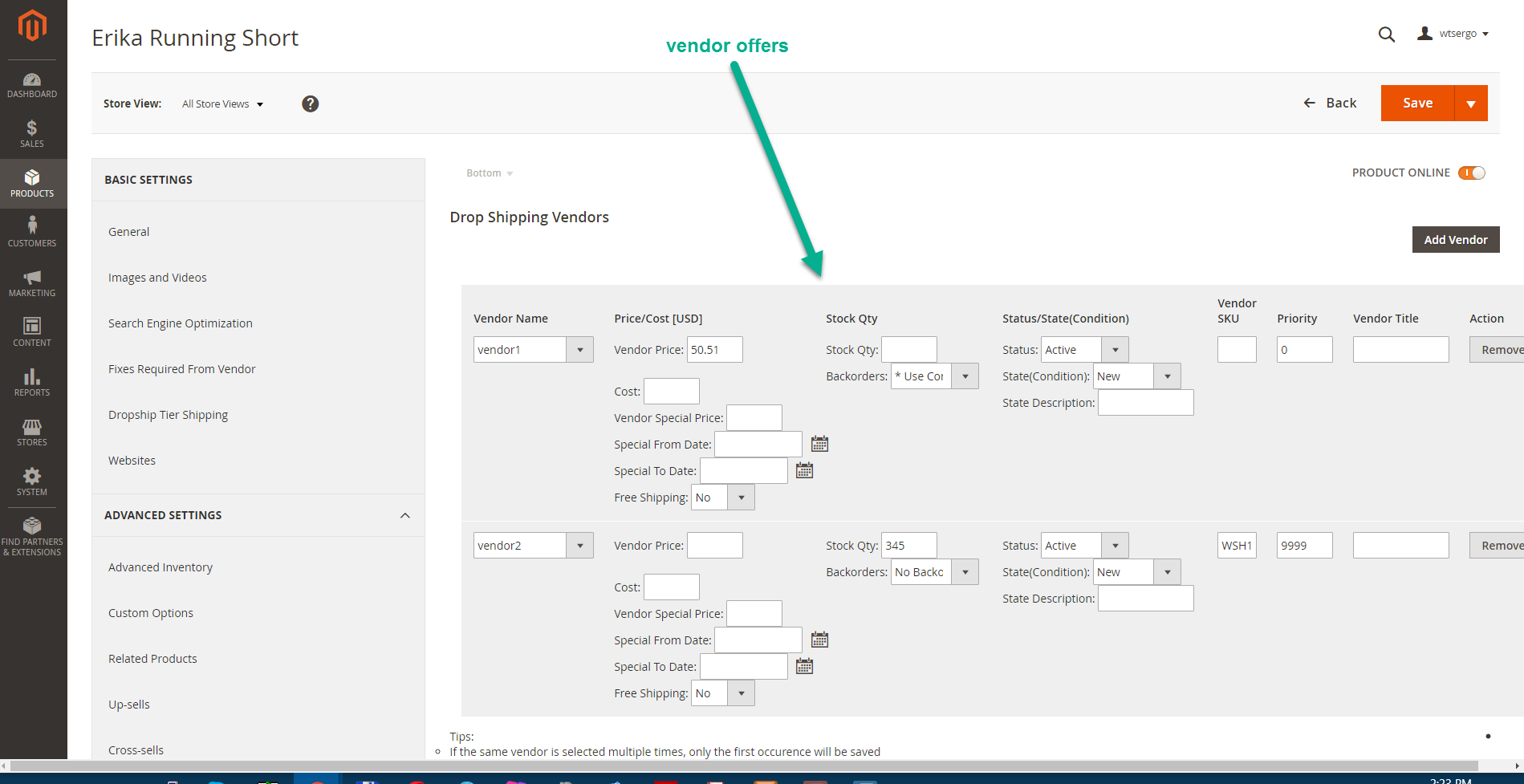This screenshot has height=784, width=1524.
Task: Click the scrollbar right arrow
Action: [1517, 766]
